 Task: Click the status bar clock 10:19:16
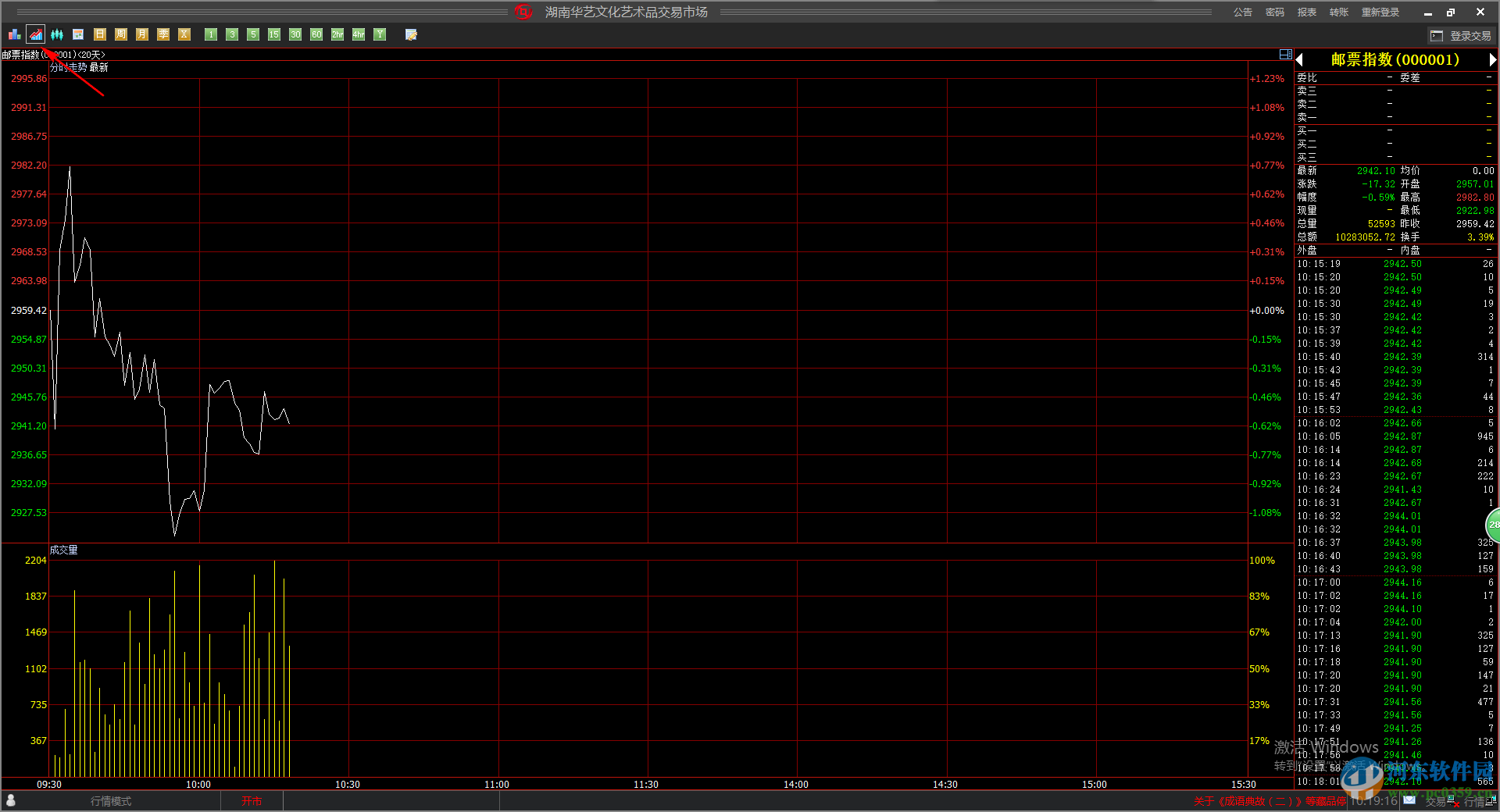(1374, 801)
